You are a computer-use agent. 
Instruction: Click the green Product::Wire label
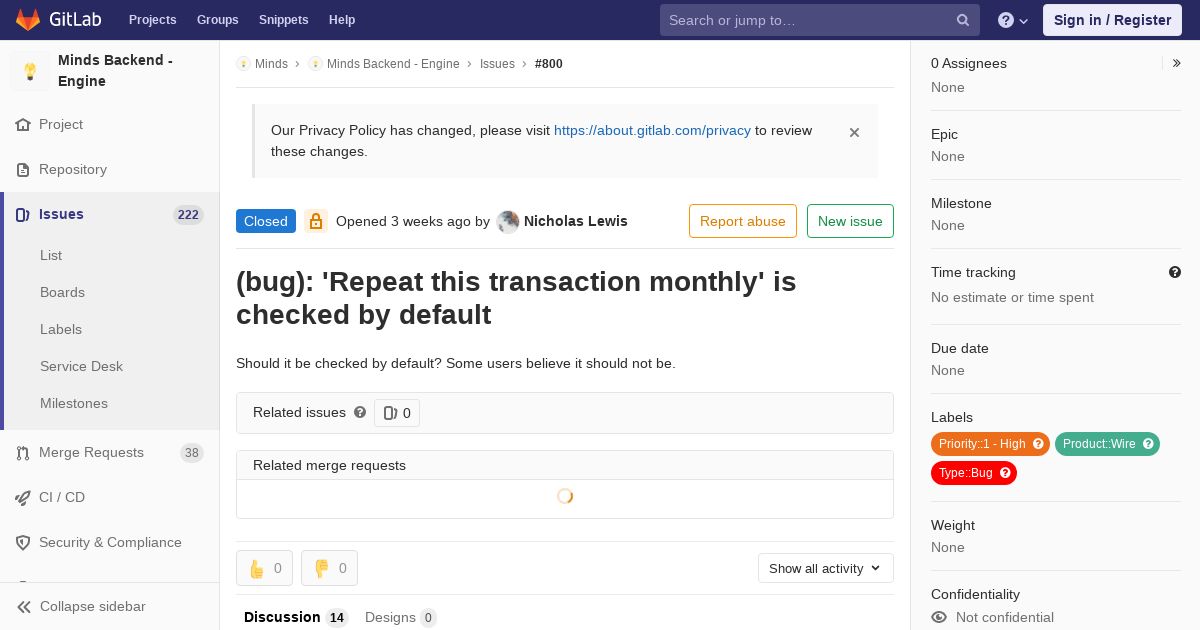pyautogui.click(x=1107, y=444)
